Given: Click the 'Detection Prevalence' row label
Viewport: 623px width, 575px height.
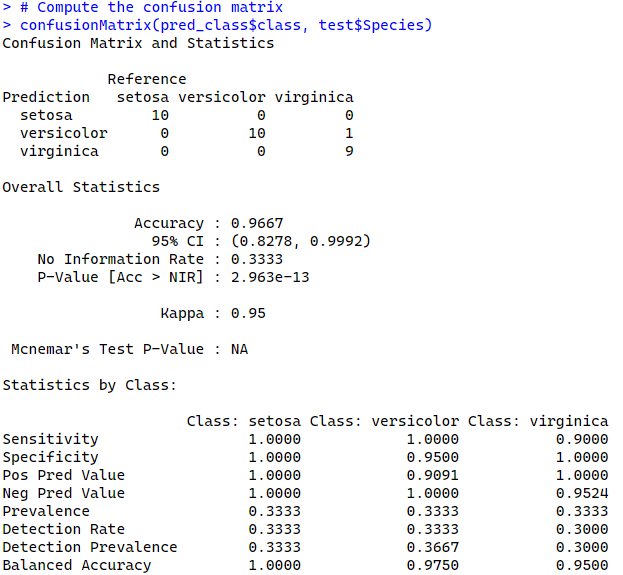Looking at the screenshot, I should tap(90, 547).
